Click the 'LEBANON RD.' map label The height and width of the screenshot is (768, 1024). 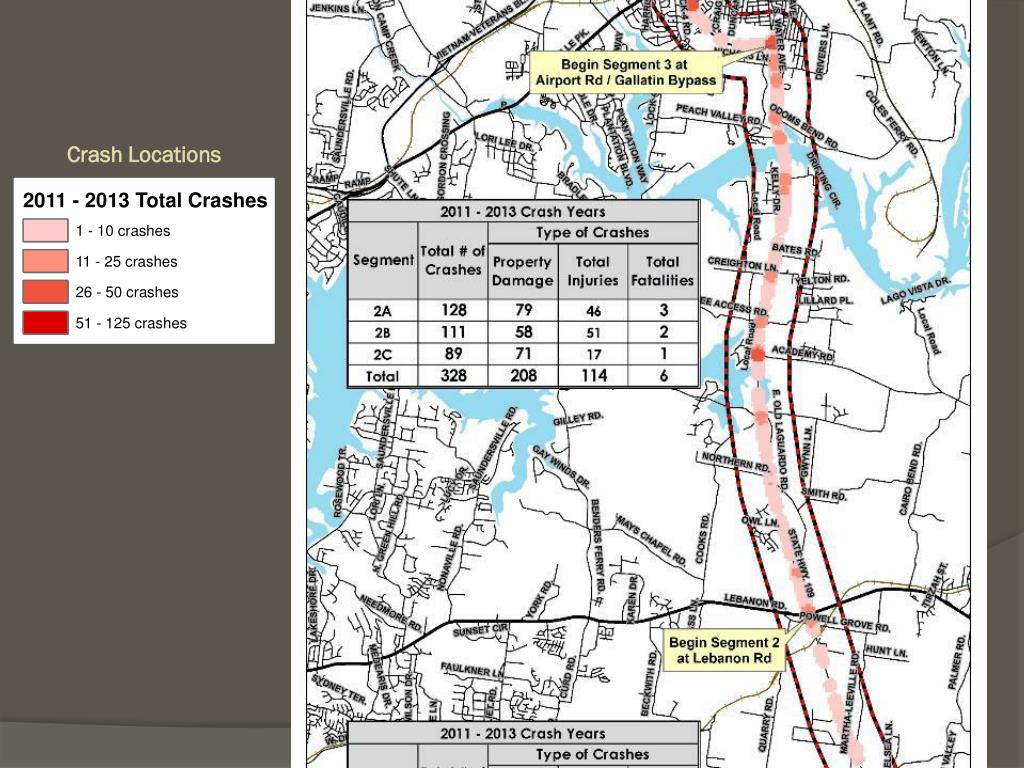click(755, 601)
